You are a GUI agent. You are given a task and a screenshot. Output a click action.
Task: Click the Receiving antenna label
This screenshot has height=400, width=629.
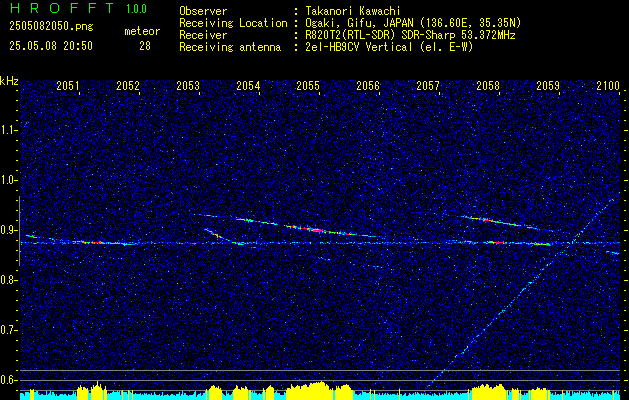pyautogui.click(x=230, y=47)
